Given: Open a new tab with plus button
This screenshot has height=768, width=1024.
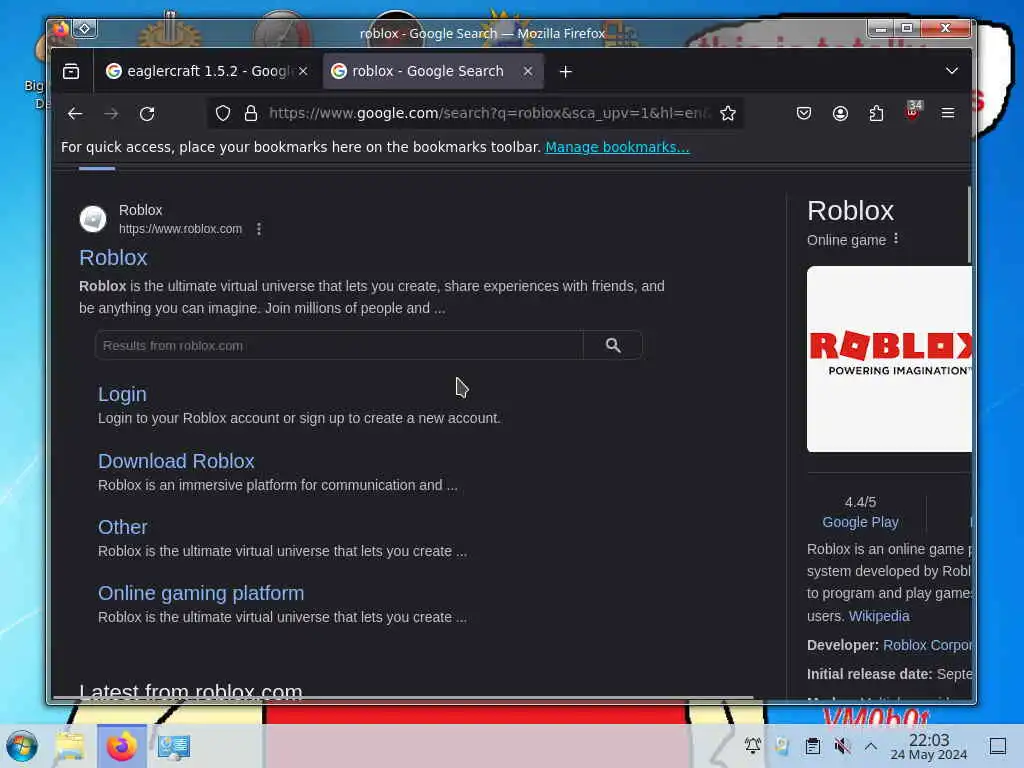Looking at the screenshot, I should click(566, 72).
